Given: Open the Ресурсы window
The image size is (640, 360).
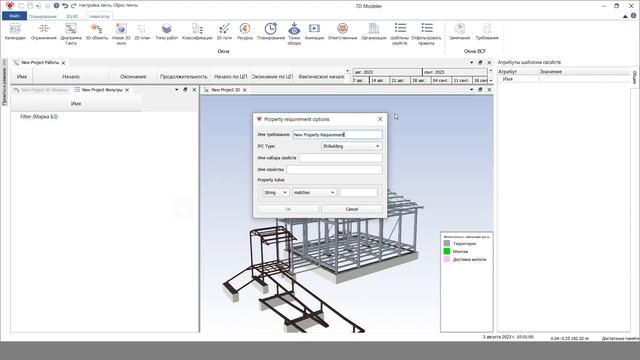Looking at the screenshot, I should [x=245, y=31].
